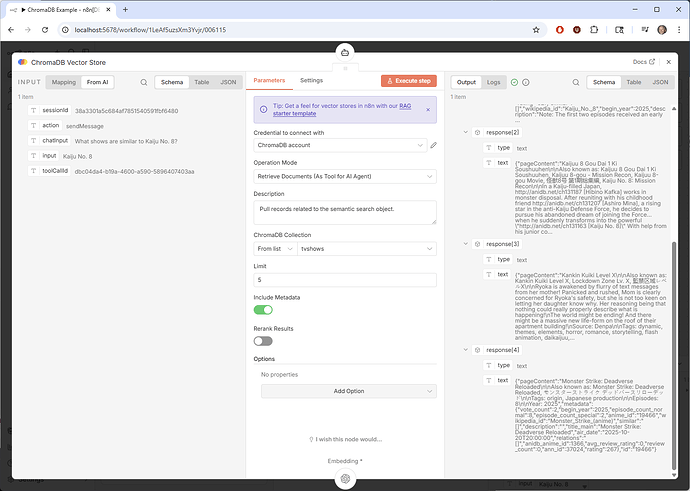Click the Opera extension icon
Image resolution: width=690 pixels, height=491 pixels.
pos(560,30)
